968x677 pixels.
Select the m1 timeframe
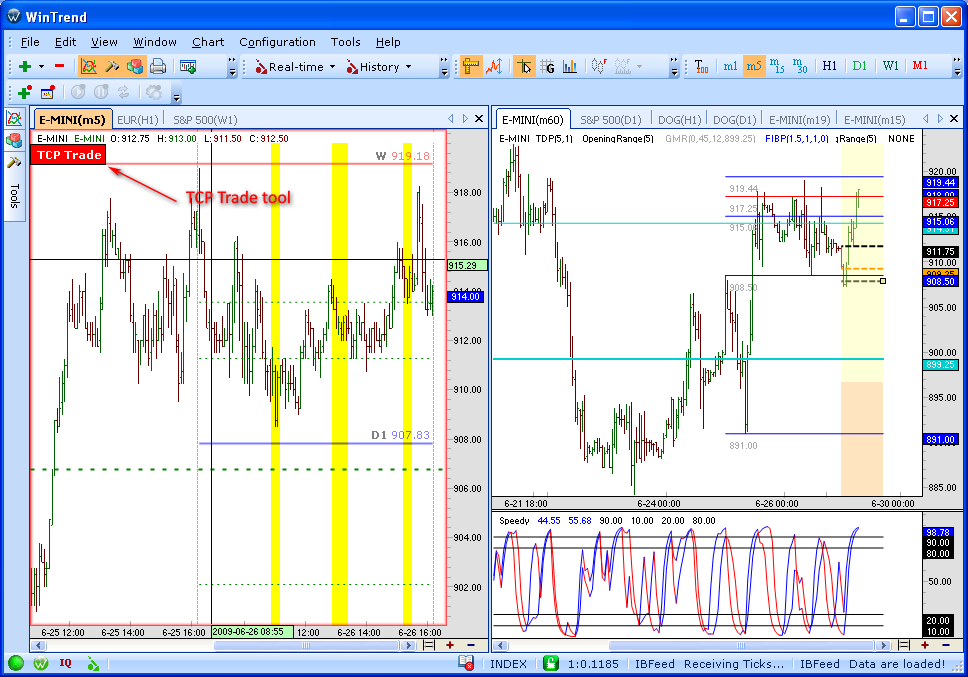[x=730, y=66]
